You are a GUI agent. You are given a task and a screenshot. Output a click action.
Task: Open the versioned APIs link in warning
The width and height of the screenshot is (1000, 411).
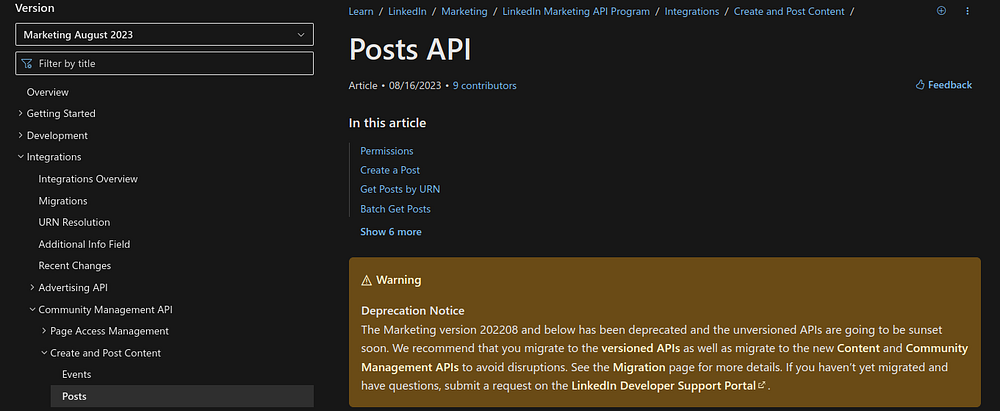point(640,348)
